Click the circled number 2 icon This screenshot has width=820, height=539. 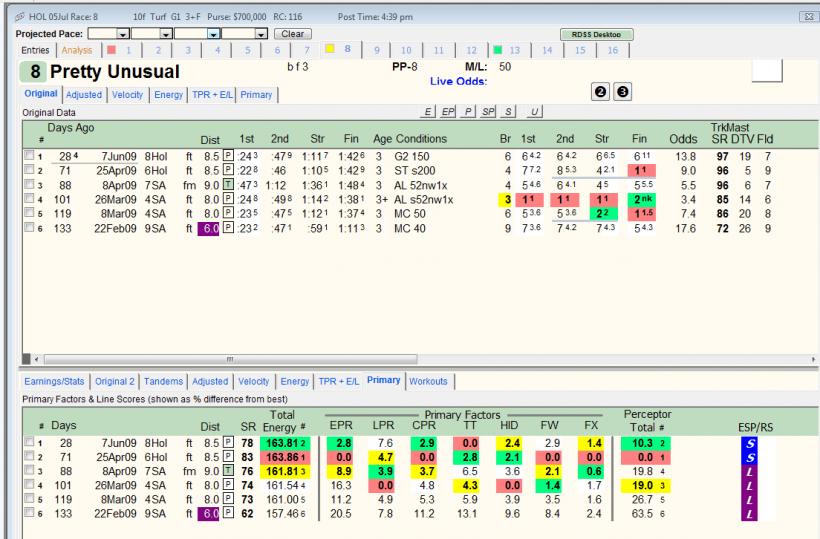pyautogui.click(x=600, y=92)
